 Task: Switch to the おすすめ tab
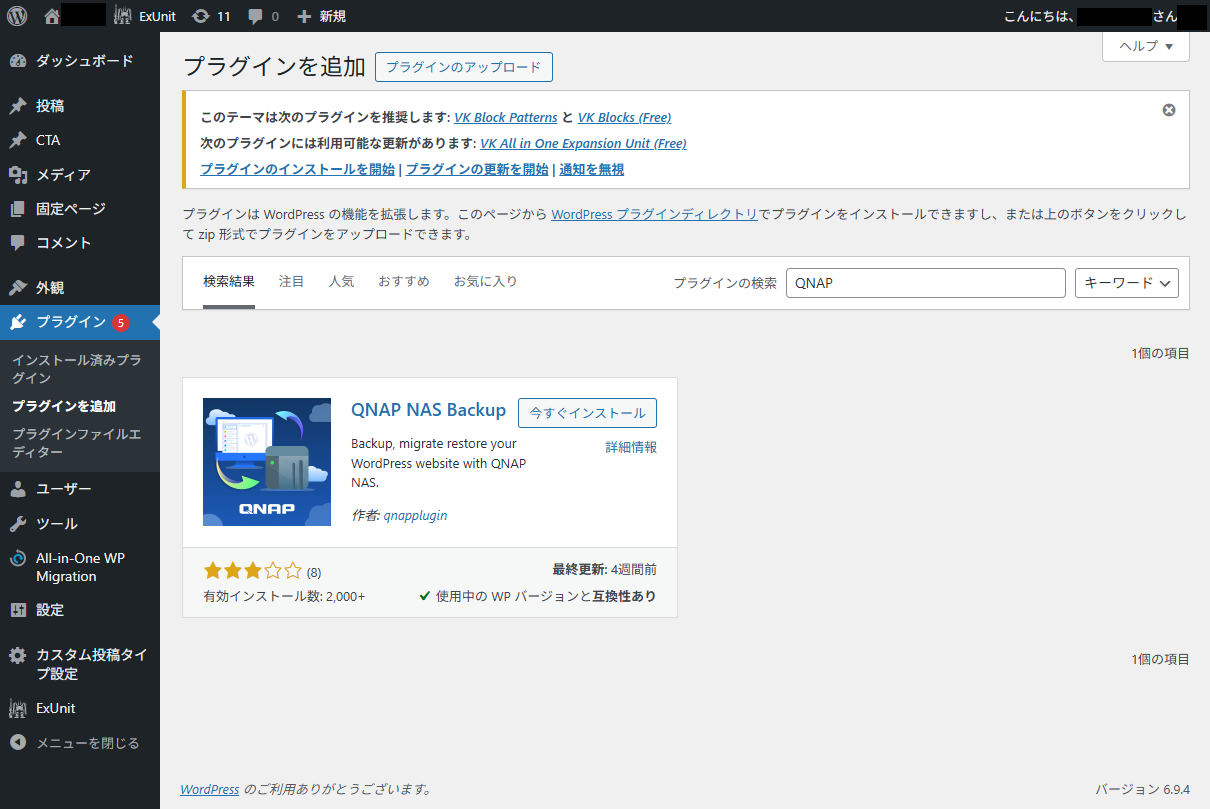pos(404,282)
